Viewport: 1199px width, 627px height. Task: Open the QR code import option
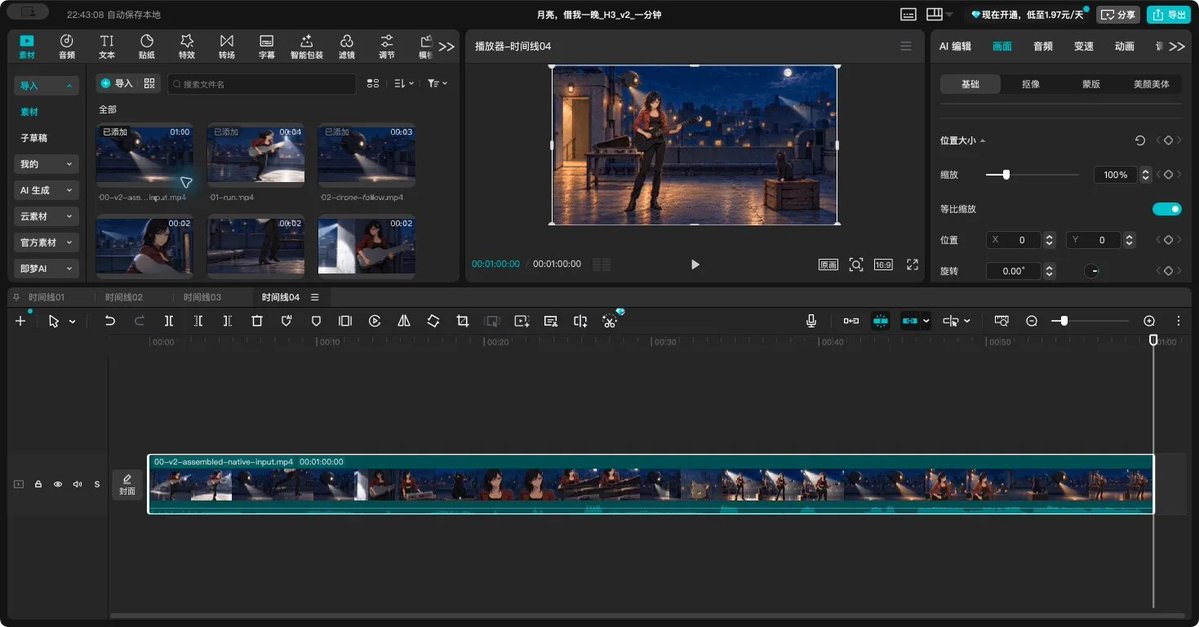pos(149,83)
